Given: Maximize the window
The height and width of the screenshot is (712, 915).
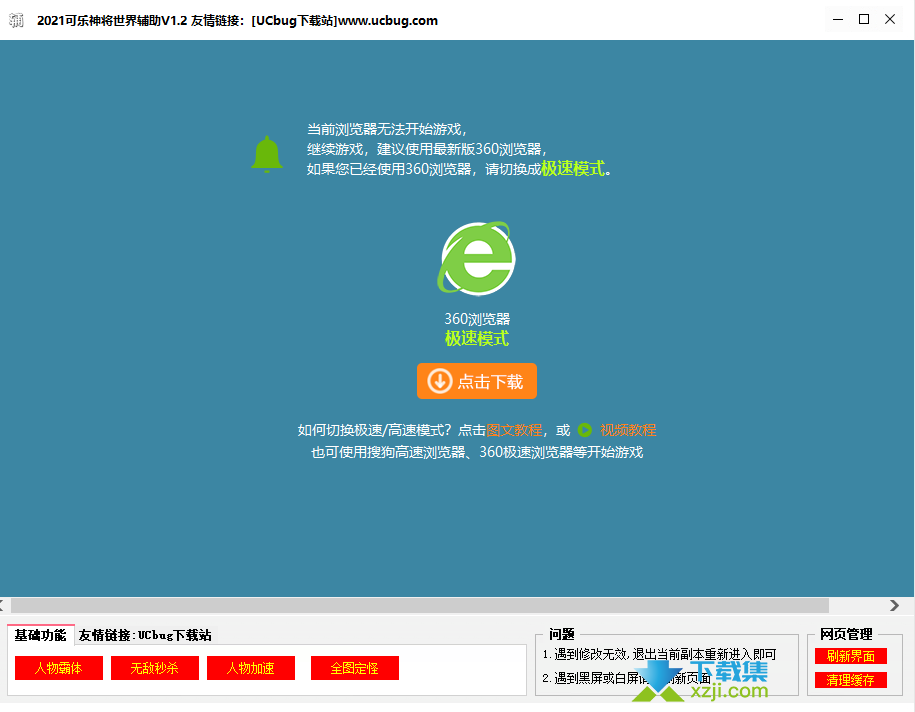Looking at the screenshot, I should (x=864, y=20).
